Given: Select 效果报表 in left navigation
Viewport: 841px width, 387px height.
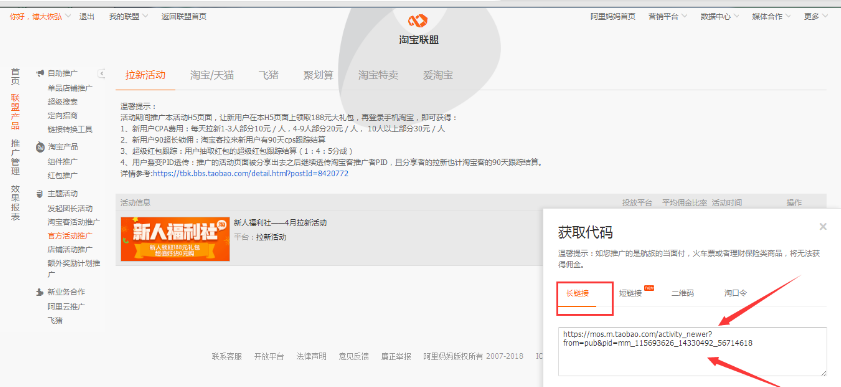Looking at the screenshot, I should click(x=16, y=203).
